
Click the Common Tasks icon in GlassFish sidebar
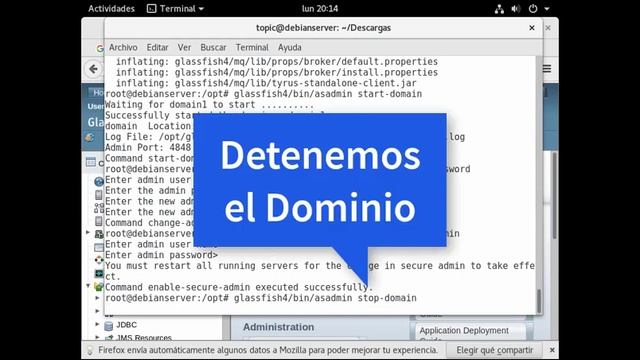pos(91,162)
